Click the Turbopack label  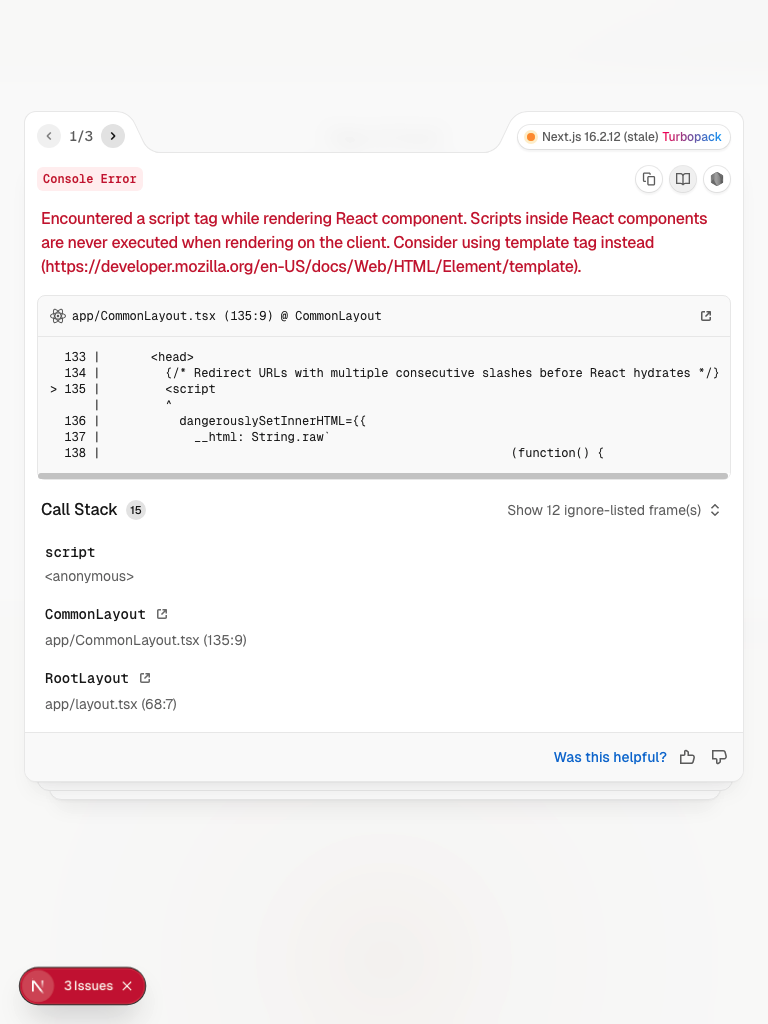692,137
